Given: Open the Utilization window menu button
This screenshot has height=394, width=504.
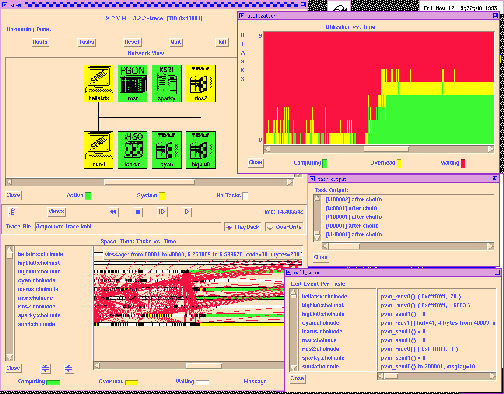Looking at the screenshot, I should [x=242, y=16].
